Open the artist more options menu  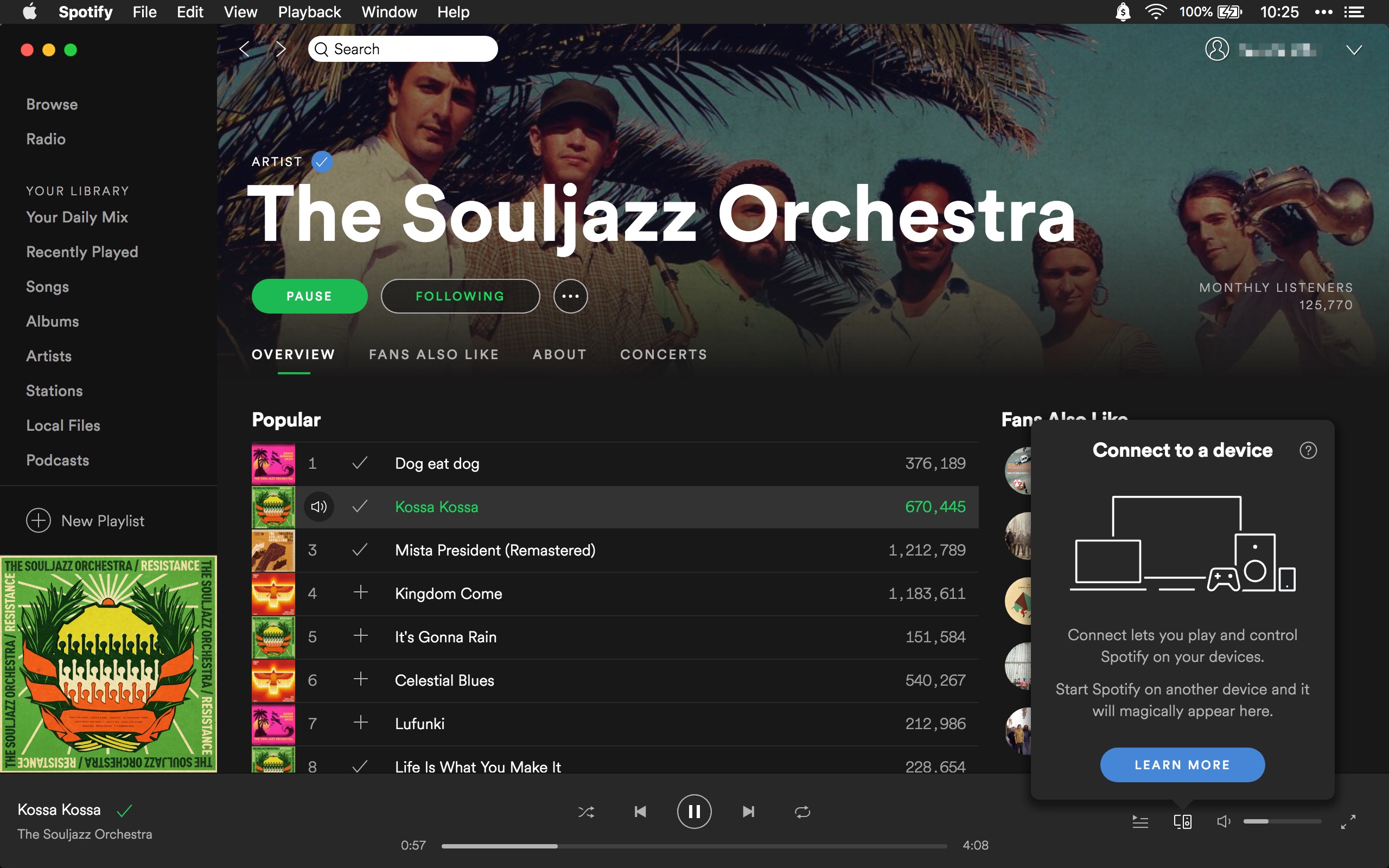click(x=570, y=296)
